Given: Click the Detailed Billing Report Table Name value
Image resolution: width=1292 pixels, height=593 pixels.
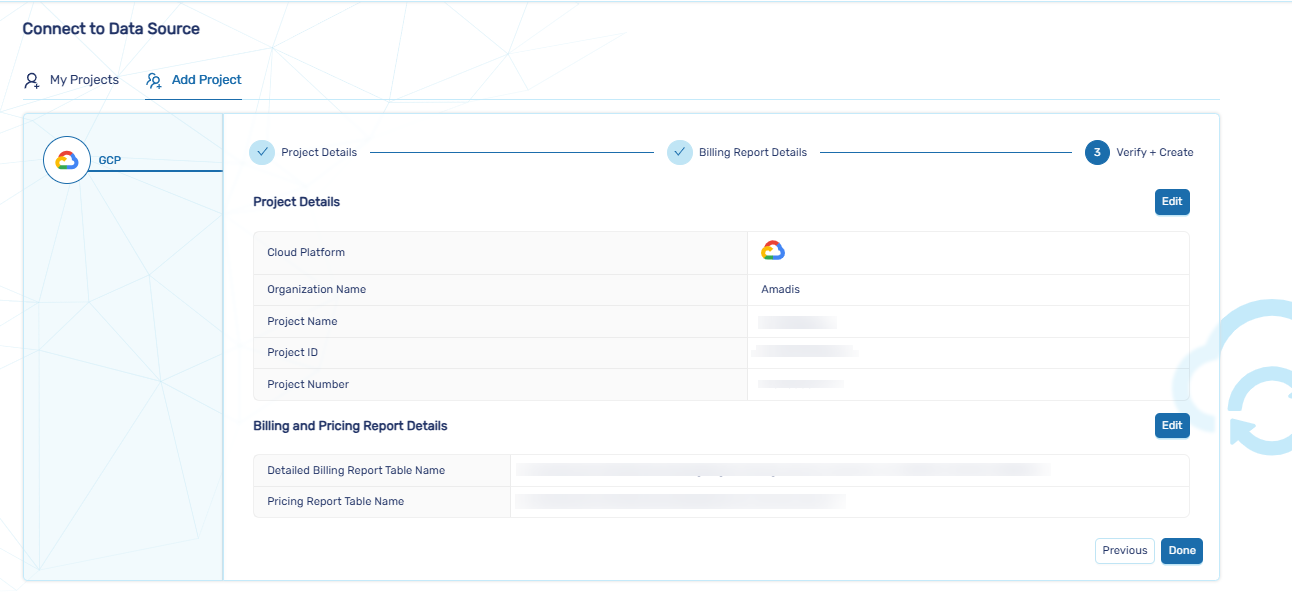Looking at the screenshot, I should (780, 469).
